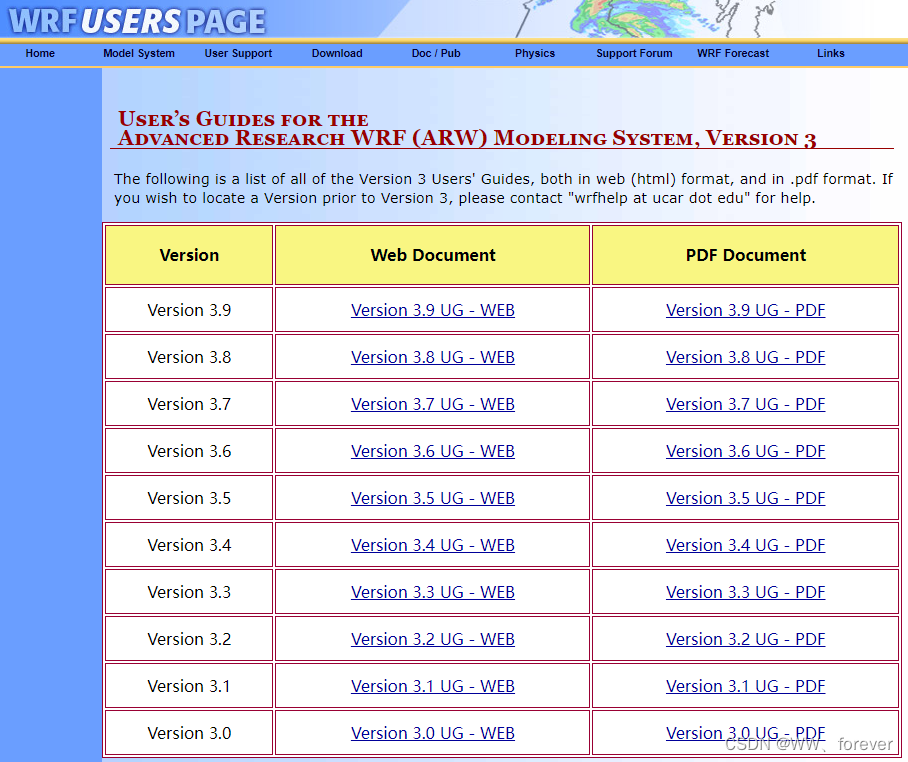
Task: Open Version 3.5 UG - PDF link
Action: (745, 498)
